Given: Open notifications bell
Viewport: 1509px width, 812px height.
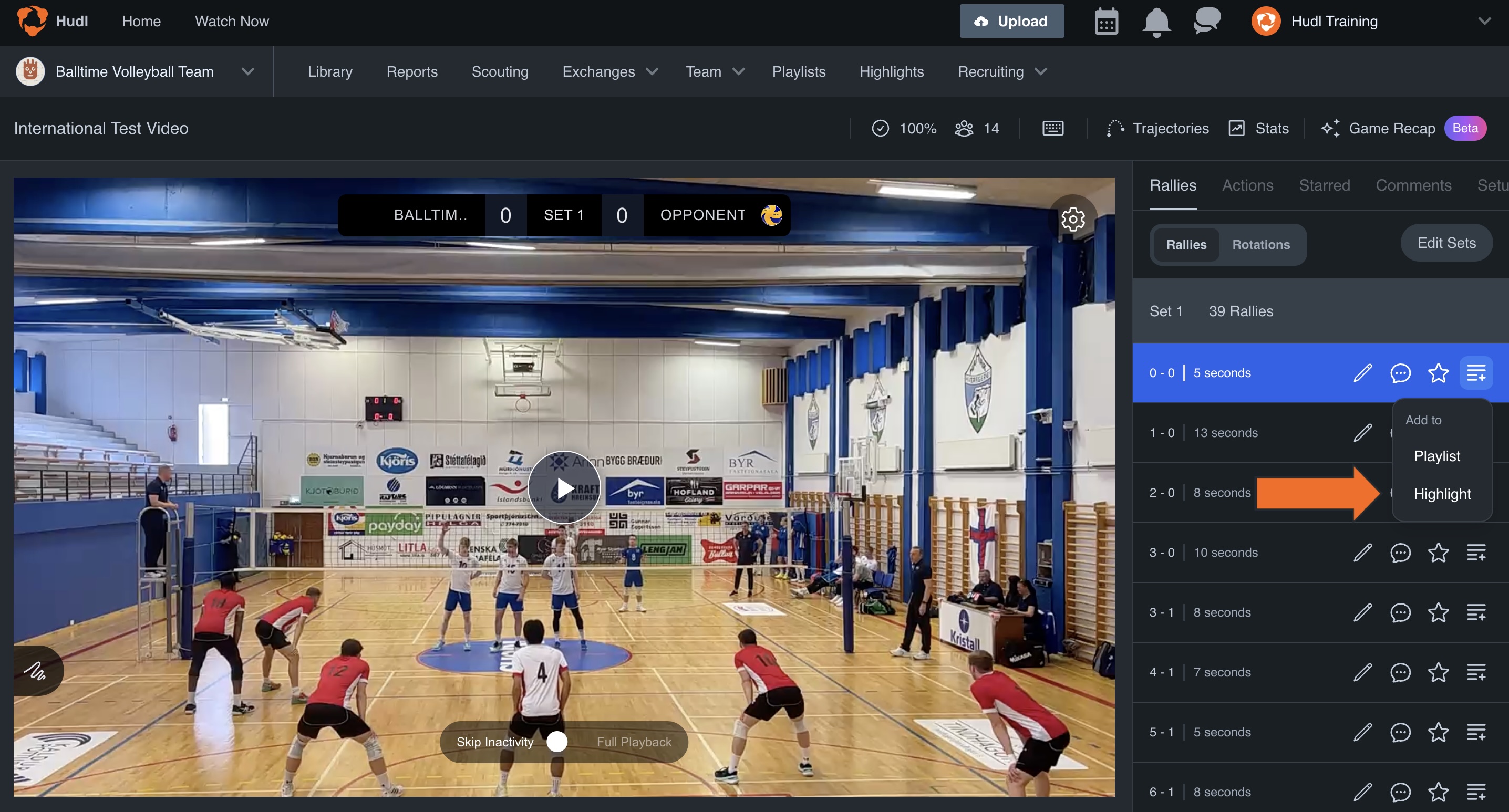Looking at the screenshot, I should tap(1156, 22).
